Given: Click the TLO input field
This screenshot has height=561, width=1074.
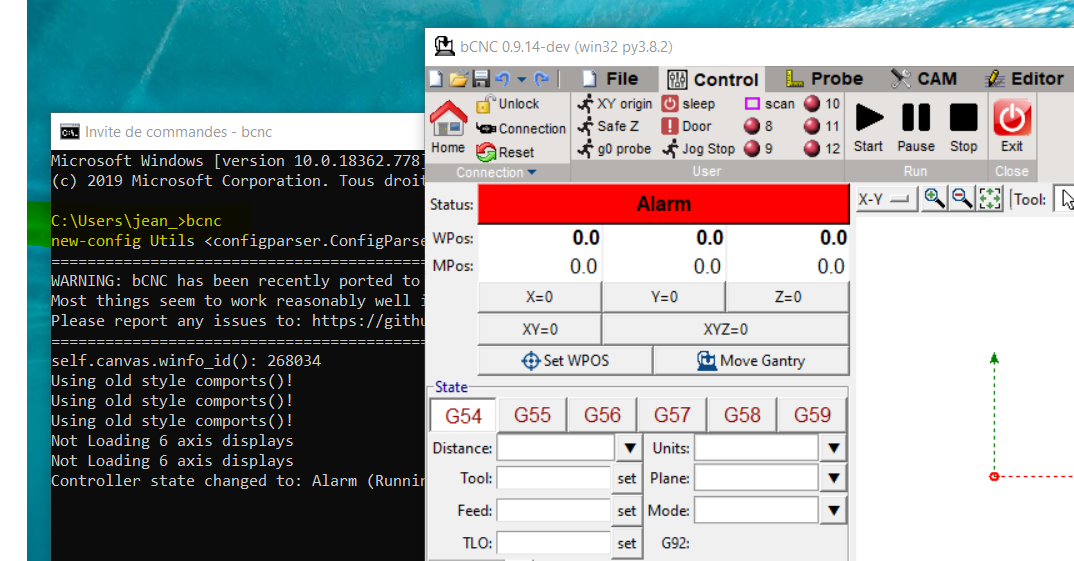Looking at the screenshot, I should (553, 543).
